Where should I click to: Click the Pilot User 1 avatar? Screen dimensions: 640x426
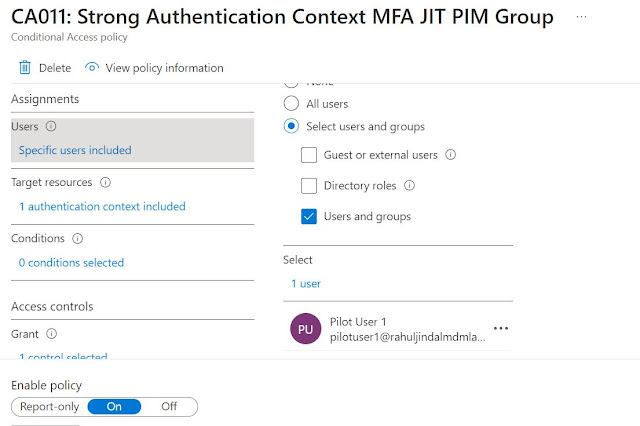click(305, 329)
